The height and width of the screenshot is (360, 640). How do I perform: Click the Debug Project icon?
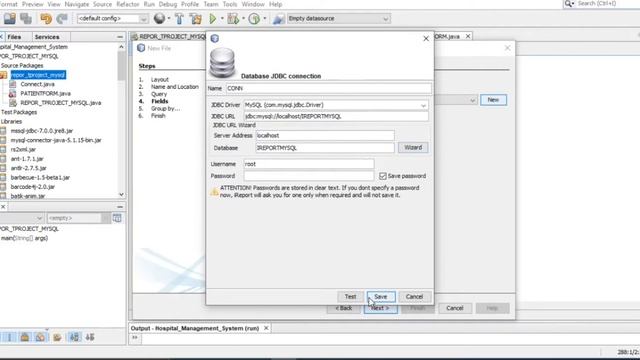coord(233,18)
